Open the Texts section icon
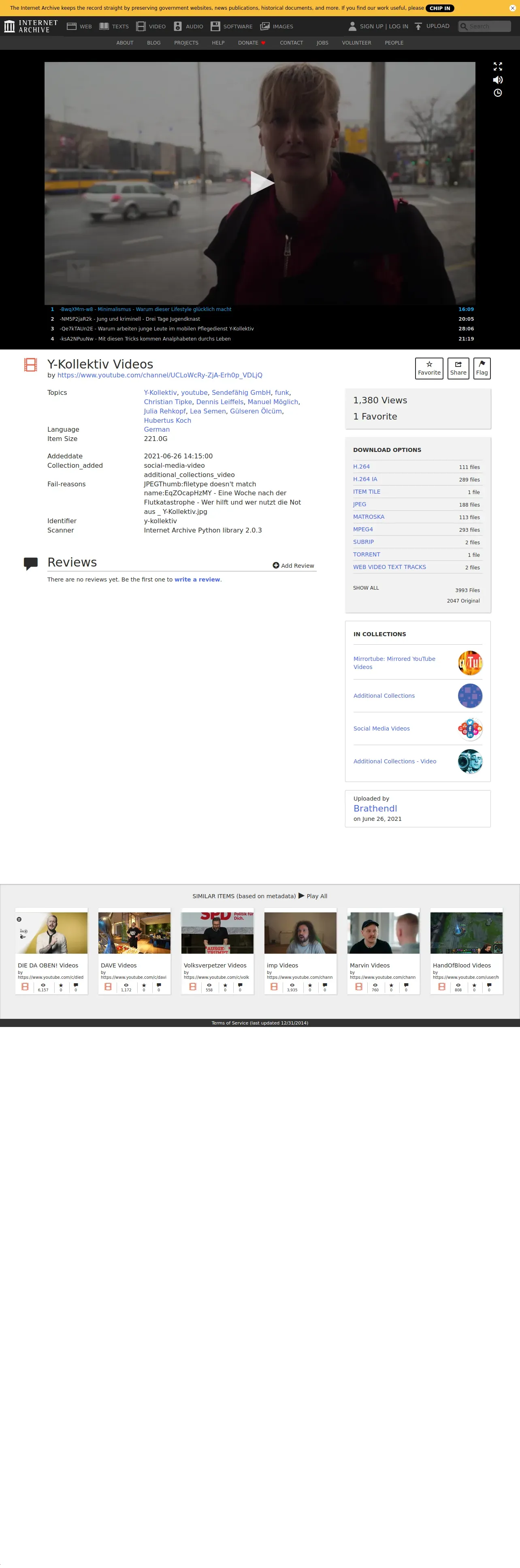Viewport: 520px width, 1568px height. [104, 26]
